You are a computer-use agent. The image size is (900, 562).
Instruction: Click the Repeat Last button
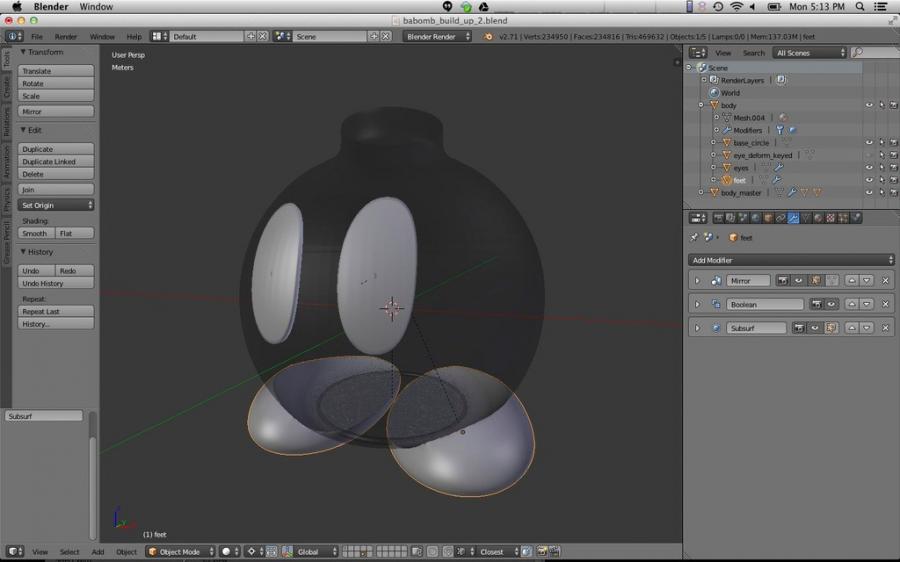point(56,311)
